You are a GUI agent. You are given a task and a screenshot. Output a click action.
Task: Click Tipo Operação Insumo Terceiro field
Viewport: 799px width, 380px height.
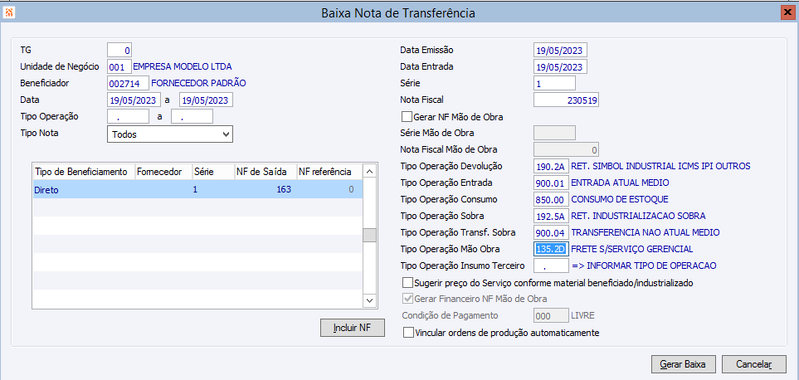(x=550, y=265)
